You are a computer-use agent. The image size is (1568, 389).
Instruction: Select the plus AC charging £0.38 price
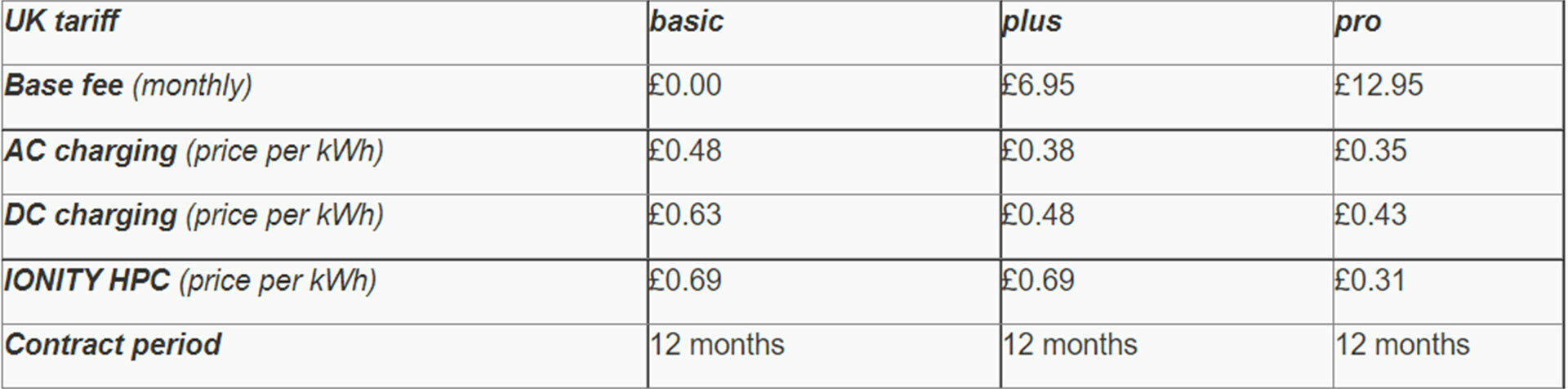pos(1038,151)
